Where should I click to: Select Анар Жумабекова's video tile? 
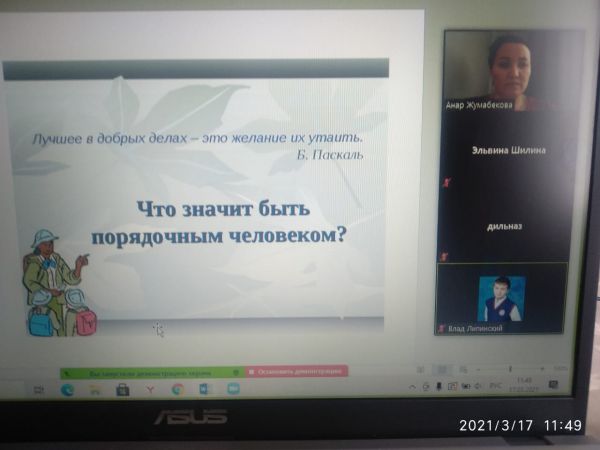click(x=511, y=68)
